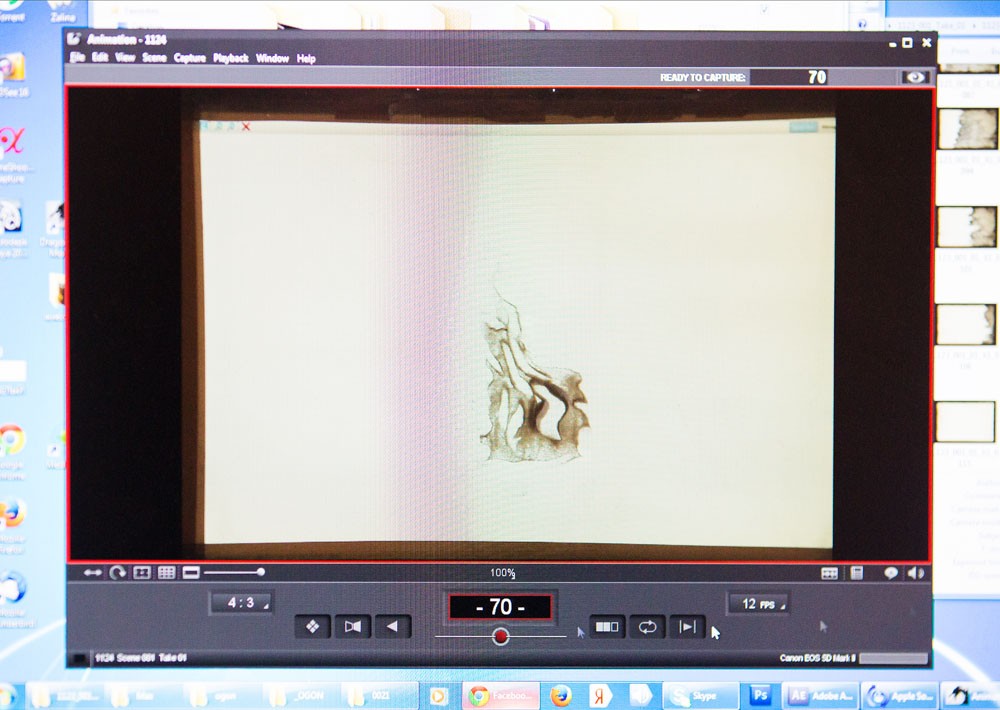Open Photoshop from the taskbar
Image resolution: width=1000 pixels, height=710 pixels.
click(x=761, y=695)
